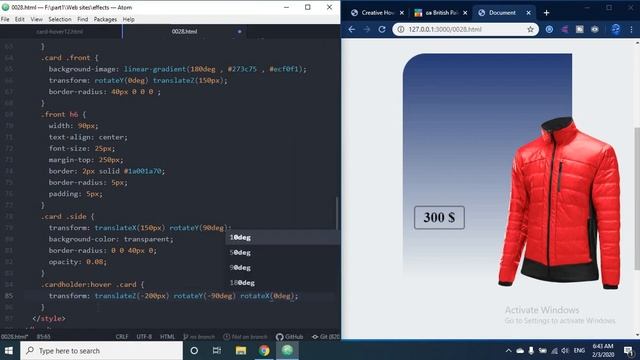
Task: Close the Creative How browser tab
Action: (x=402, y=13)
